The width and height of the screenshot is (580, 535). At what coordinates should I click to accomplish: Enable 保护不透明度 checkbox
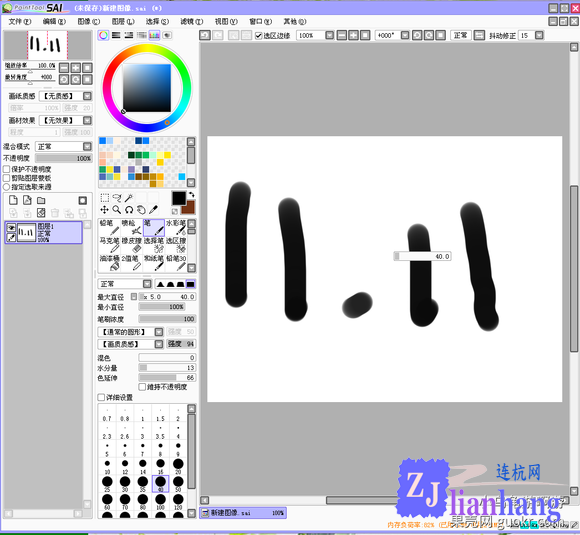[x=6, y=169]
